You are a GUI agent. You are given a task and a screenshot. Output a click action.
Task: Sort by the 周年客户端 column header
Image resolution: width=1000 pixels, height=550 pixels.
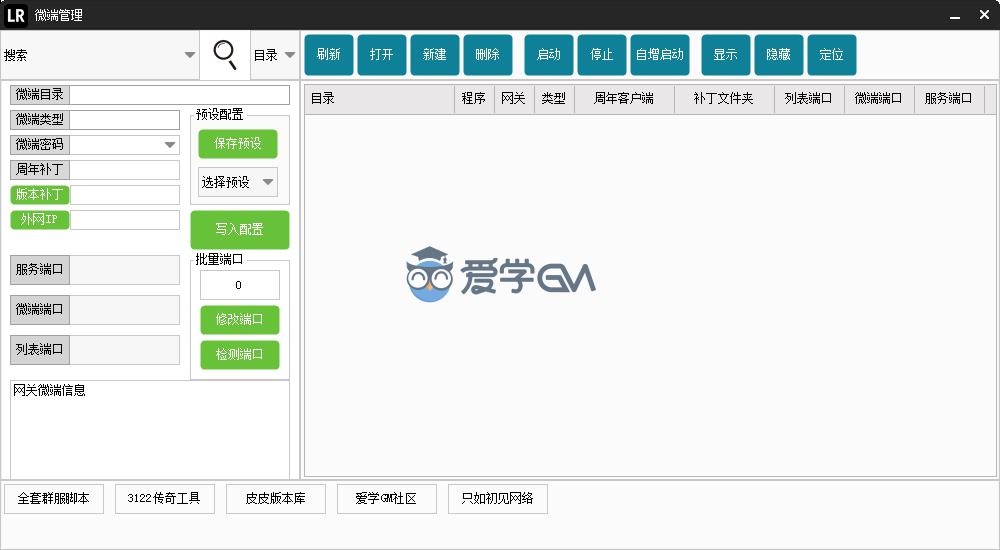click(x=624, y=99)
